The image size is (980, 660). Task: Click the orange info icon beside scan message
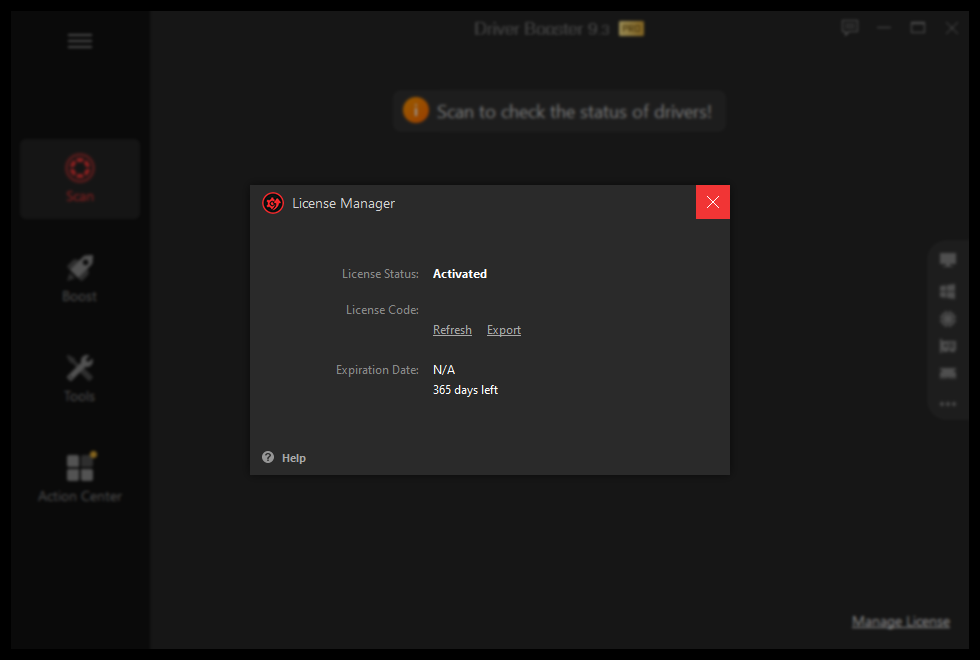click(416, 111)
